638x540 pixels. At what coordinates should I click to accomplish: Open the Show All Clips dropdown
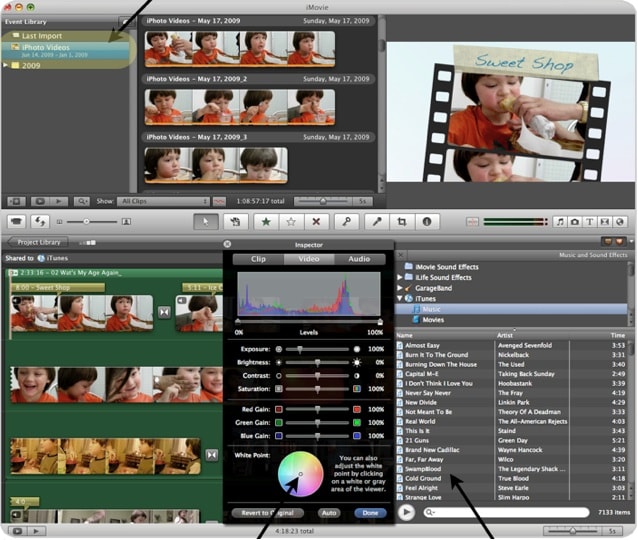click(163, 201)
